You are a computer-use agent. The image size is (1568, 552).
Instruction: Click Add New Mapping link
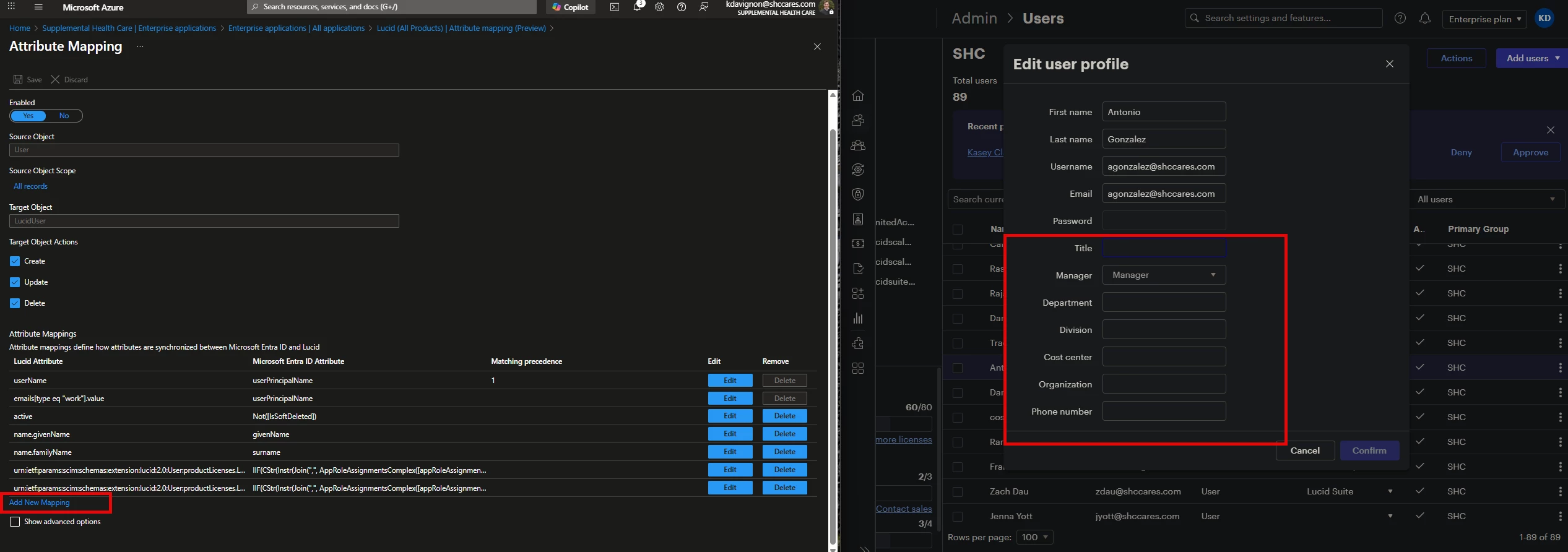(x=40, y=502)
